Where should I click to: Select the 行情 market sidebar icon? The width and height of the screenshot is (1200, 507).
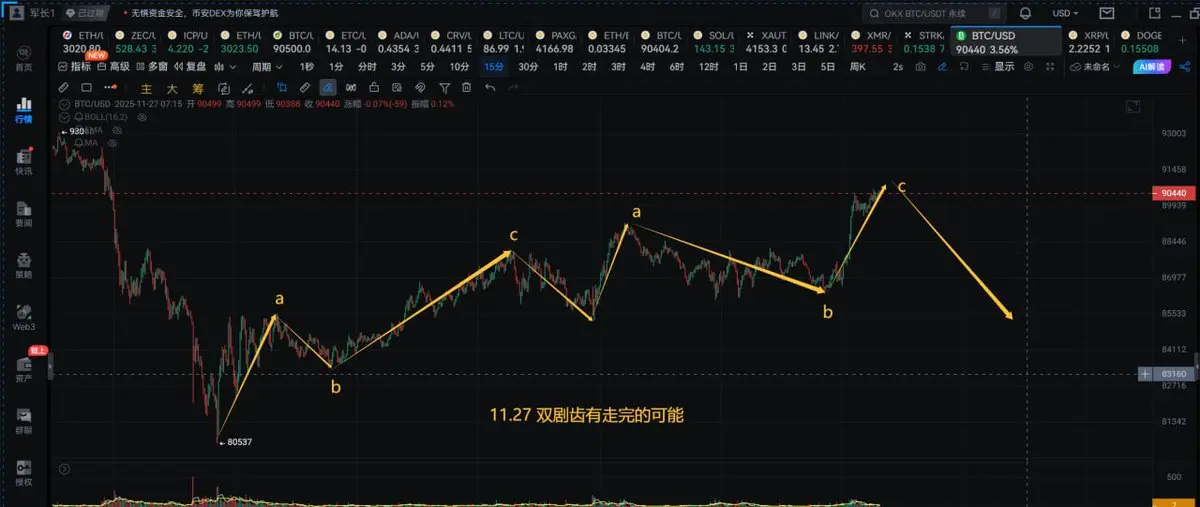(x=22, y=109)
